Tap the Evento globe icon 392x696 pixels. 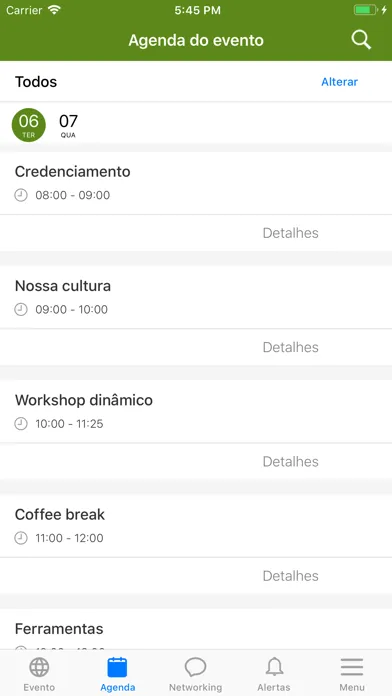(x=39, y=667)
